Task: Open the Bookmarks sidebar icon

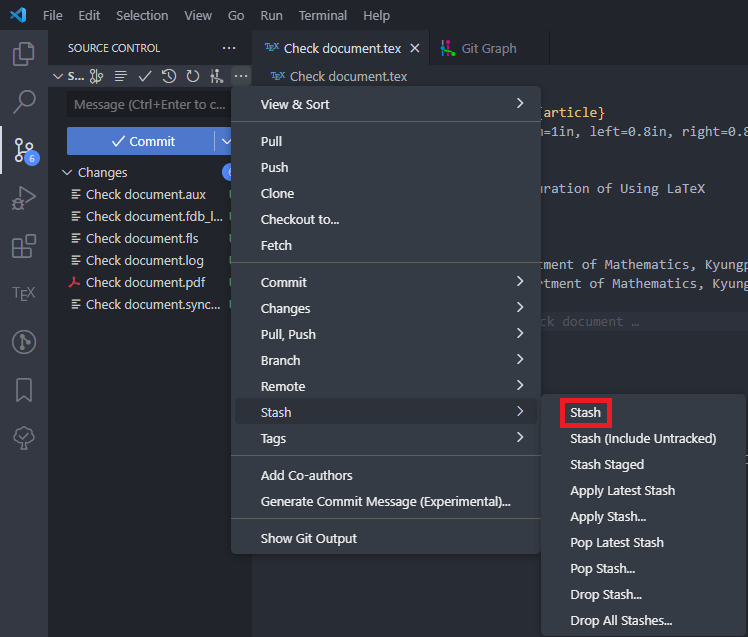Action: (24, 390)
